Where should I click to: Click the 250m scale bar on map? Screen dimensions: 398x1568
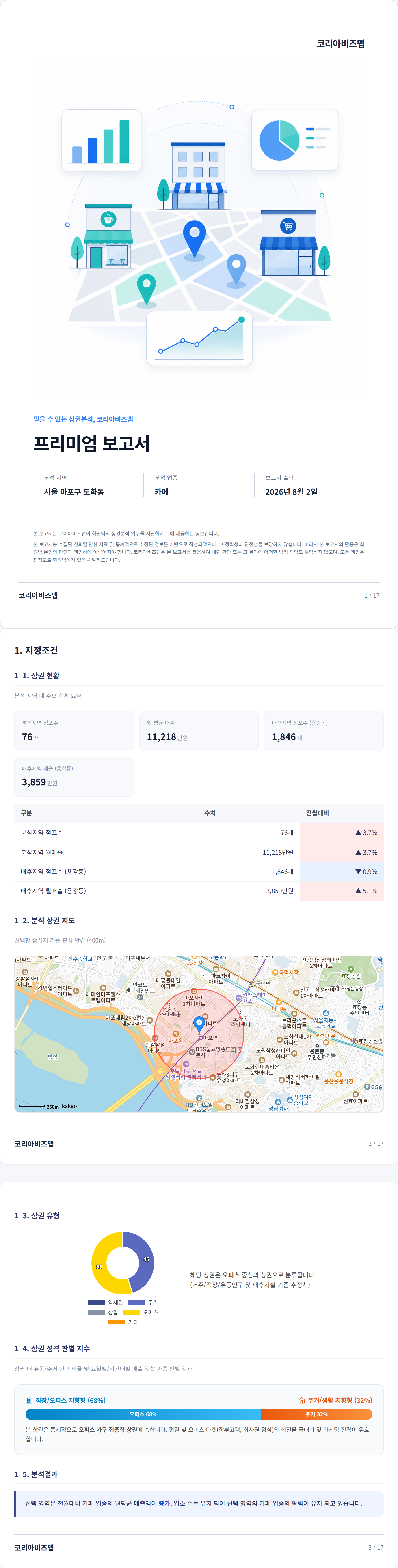(32, 1106)
